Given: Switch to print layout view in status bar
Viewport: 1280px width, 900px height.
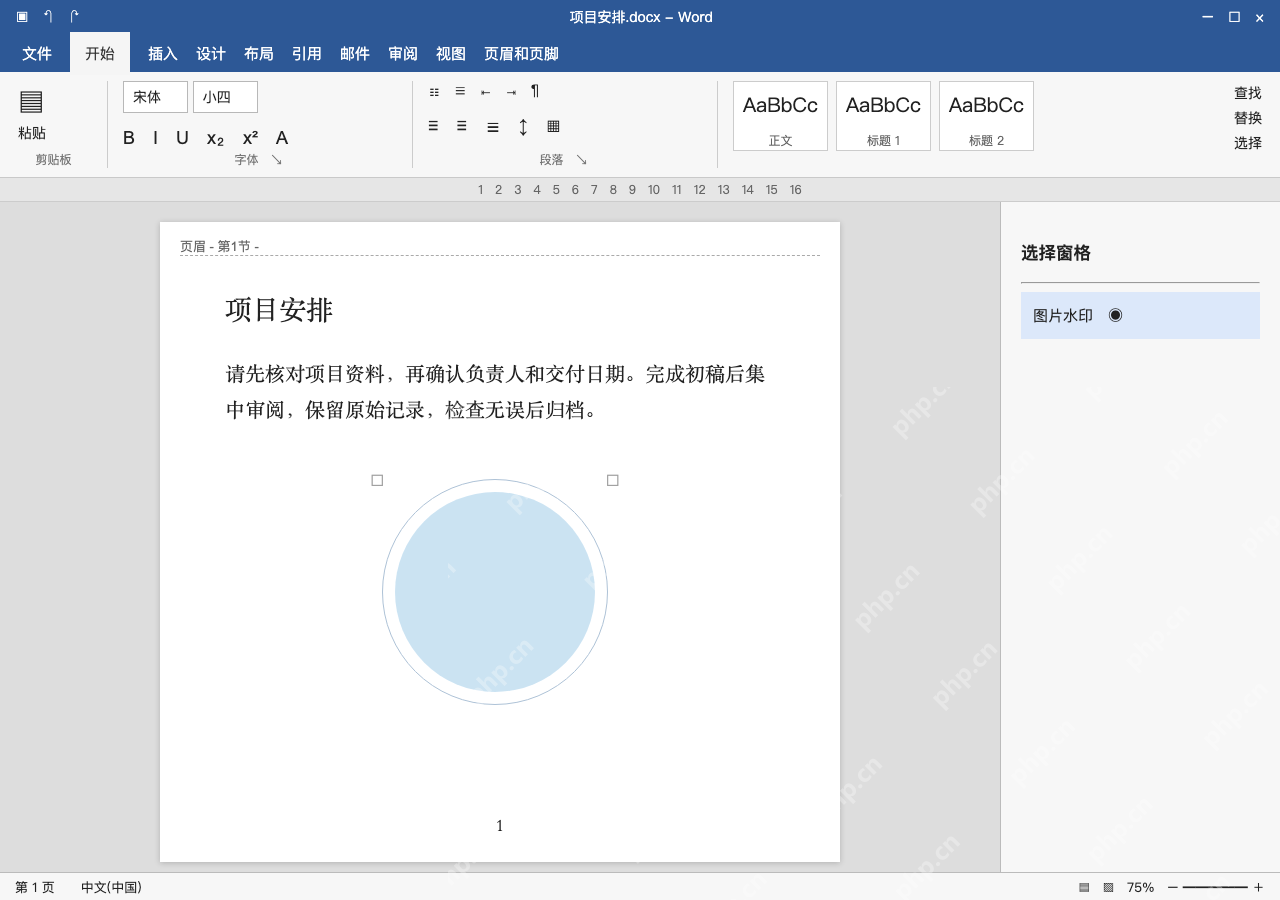Looking at the screenshot, I should [1084, 887].
